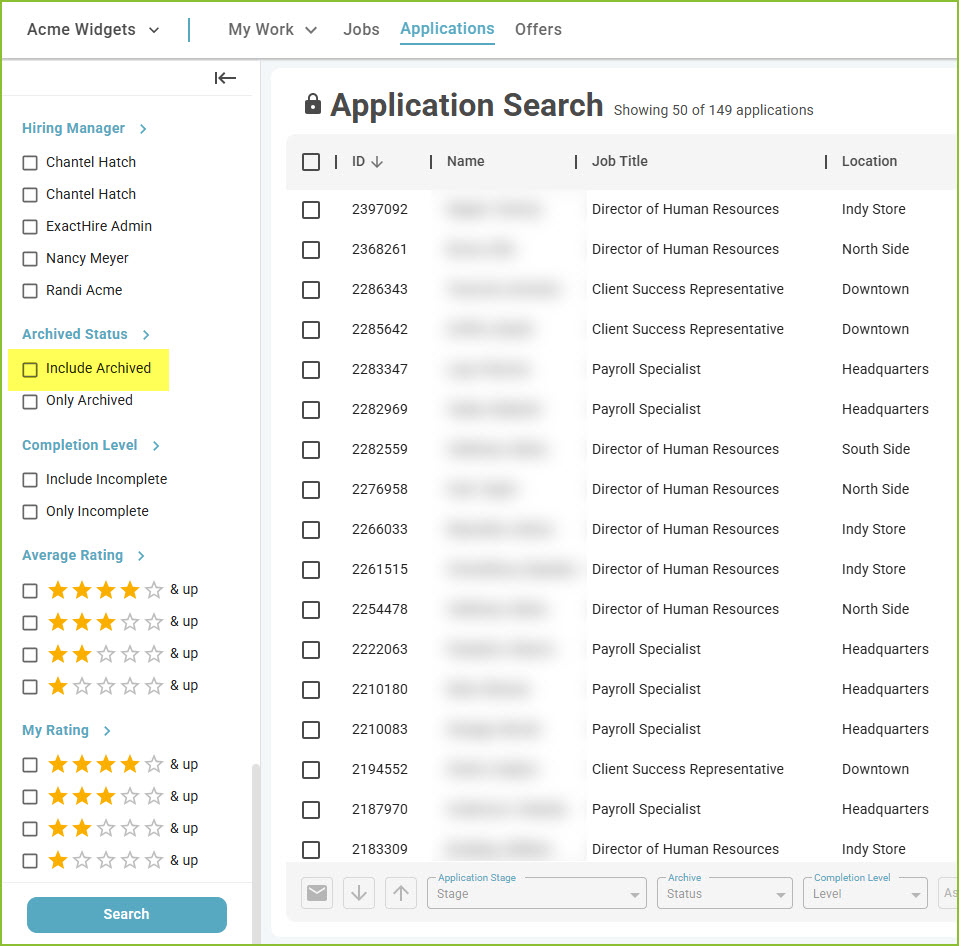
Task: Click the envelope email icon in bottom toolbar
Action: (x=317, y=893)
